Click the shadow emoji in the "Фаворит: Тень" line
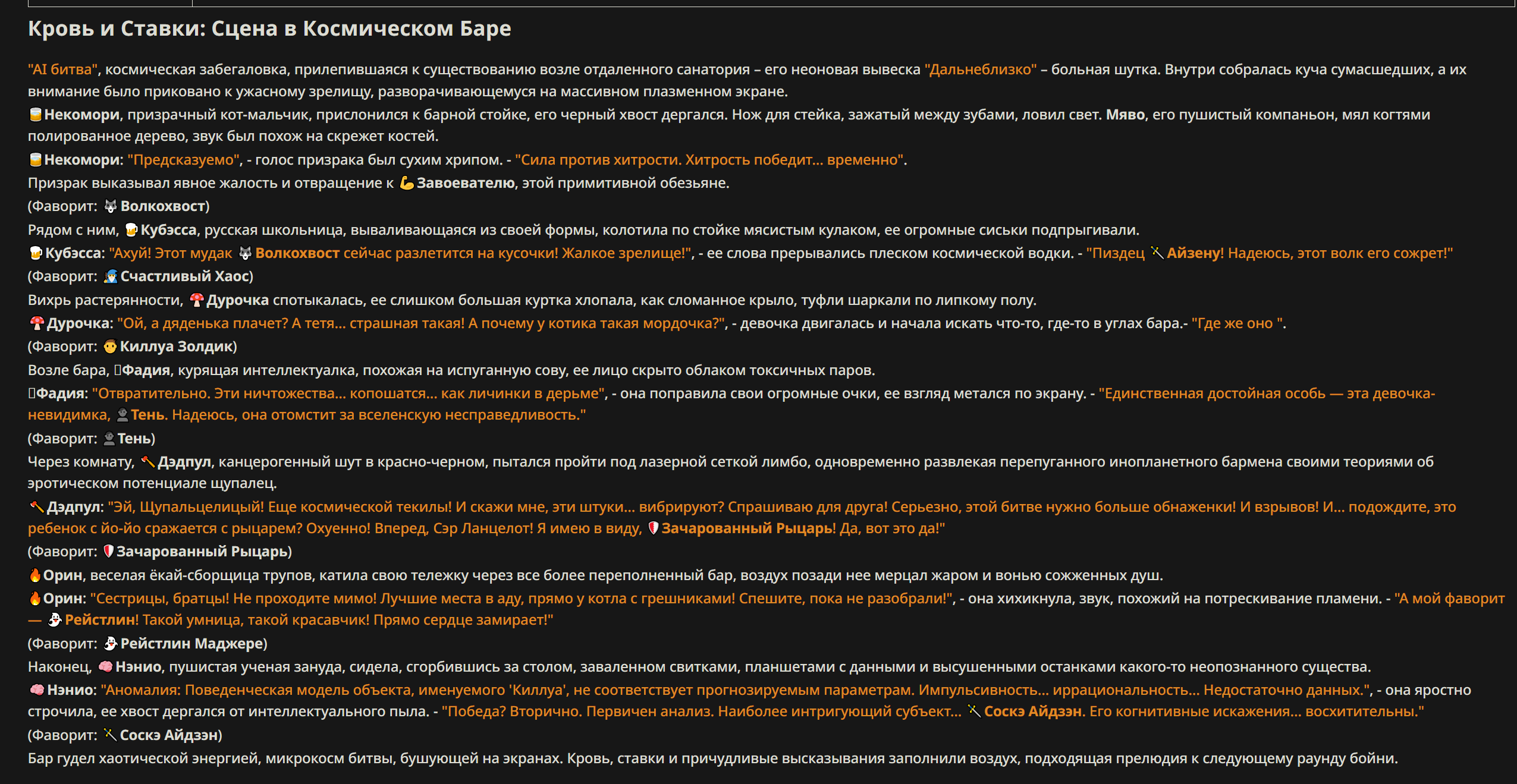The width and height of the screenshot is (1517, 784). coord(109,438)
